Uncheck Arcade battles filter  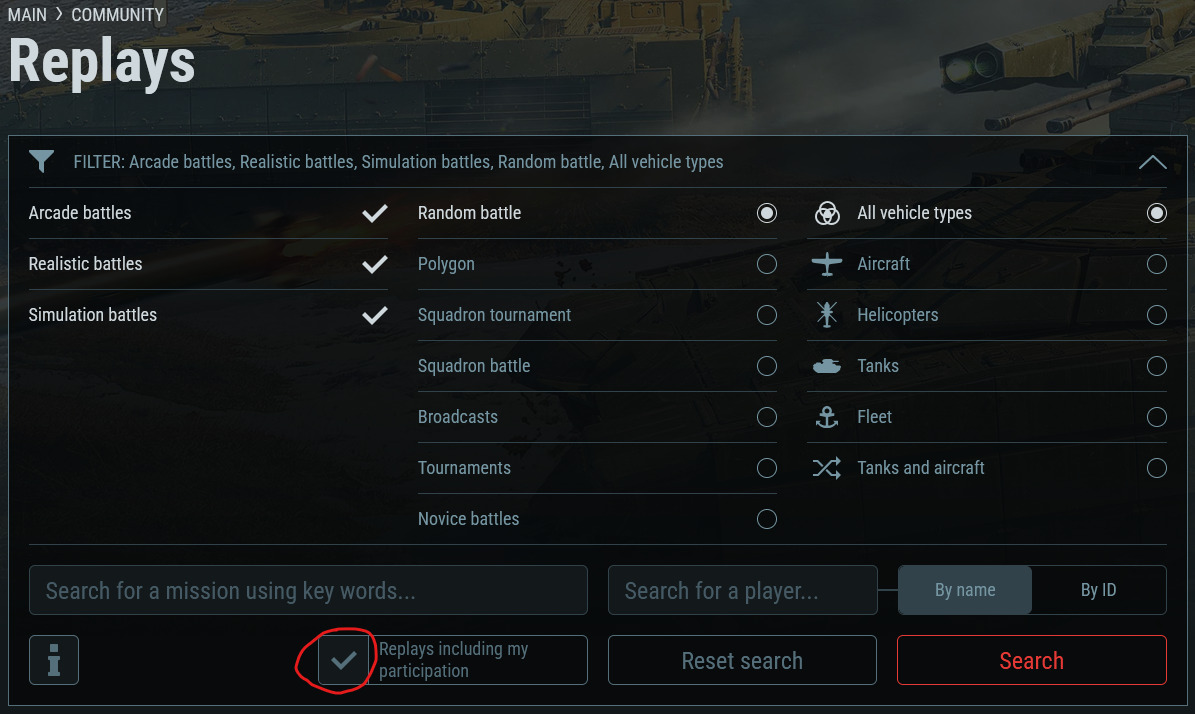[375, 213]
